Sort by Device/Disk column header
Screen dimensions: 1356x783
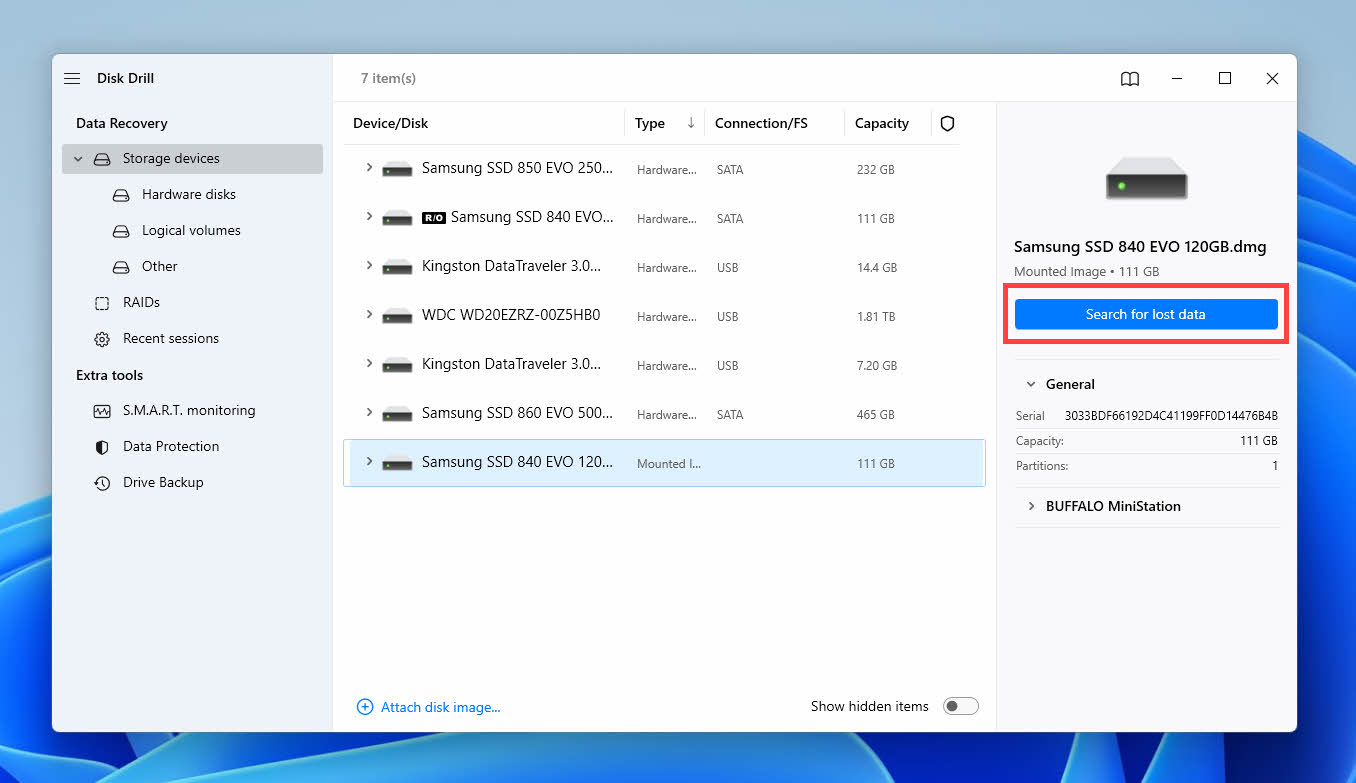390,123
